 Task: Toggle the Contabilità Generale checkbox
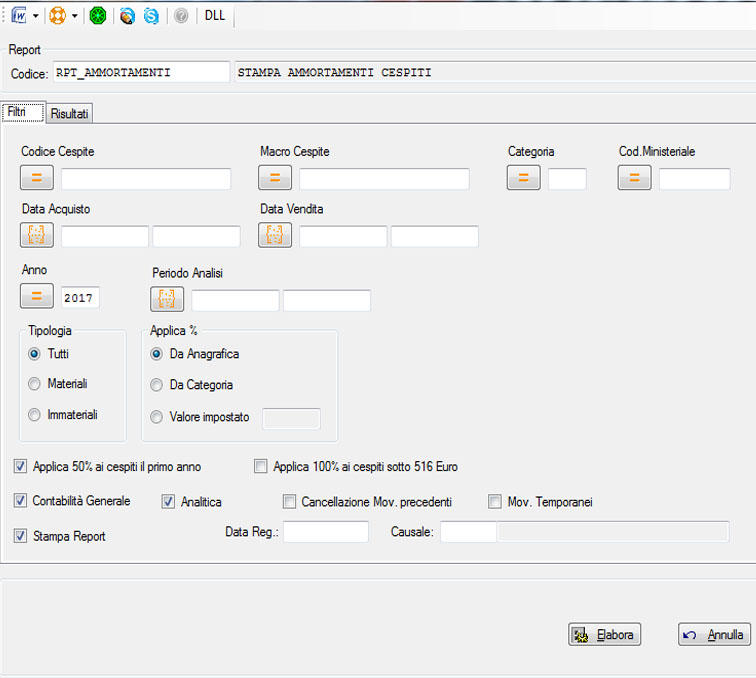click(20, 501)
